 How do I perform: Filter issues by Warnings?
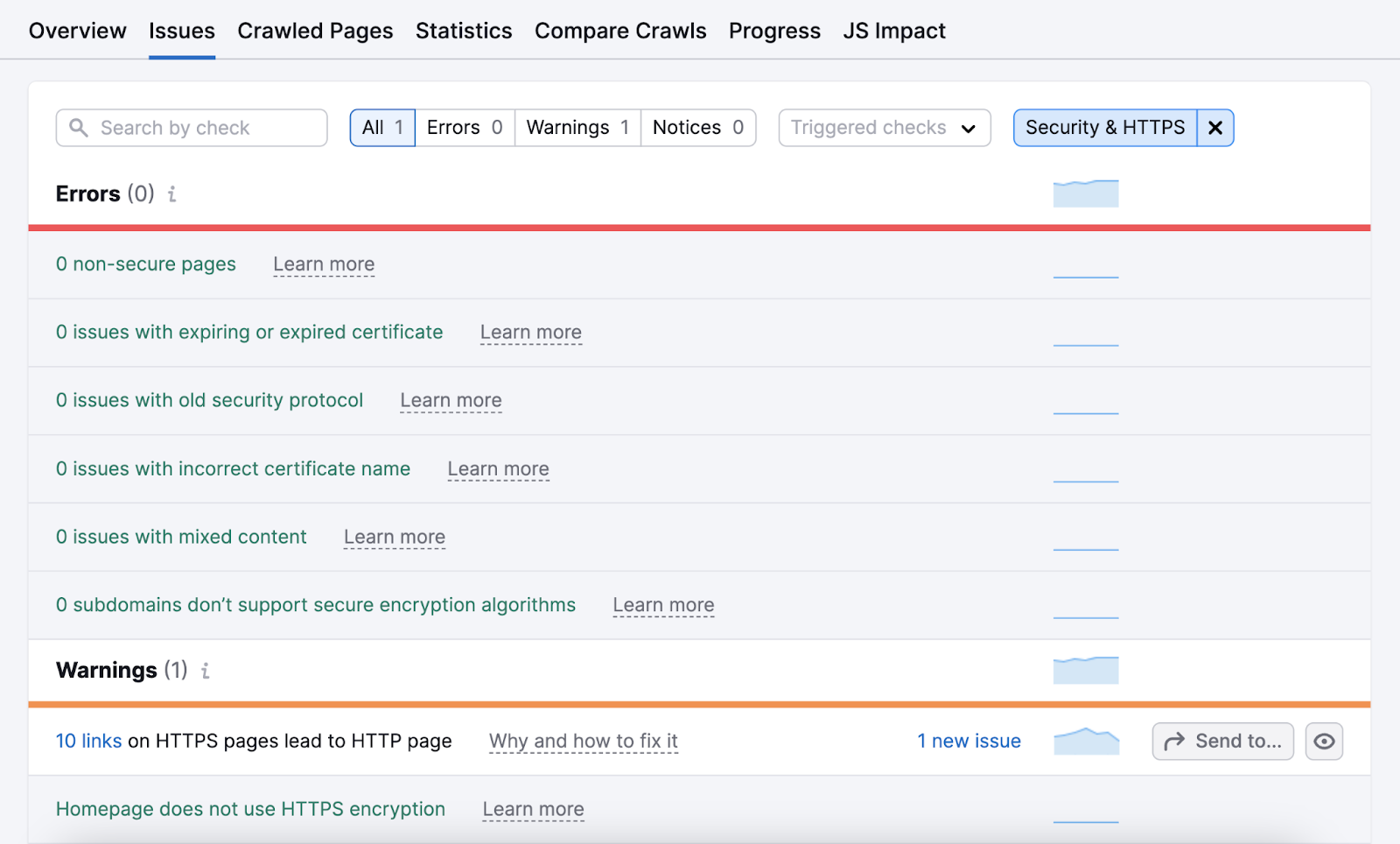(577, 128)
